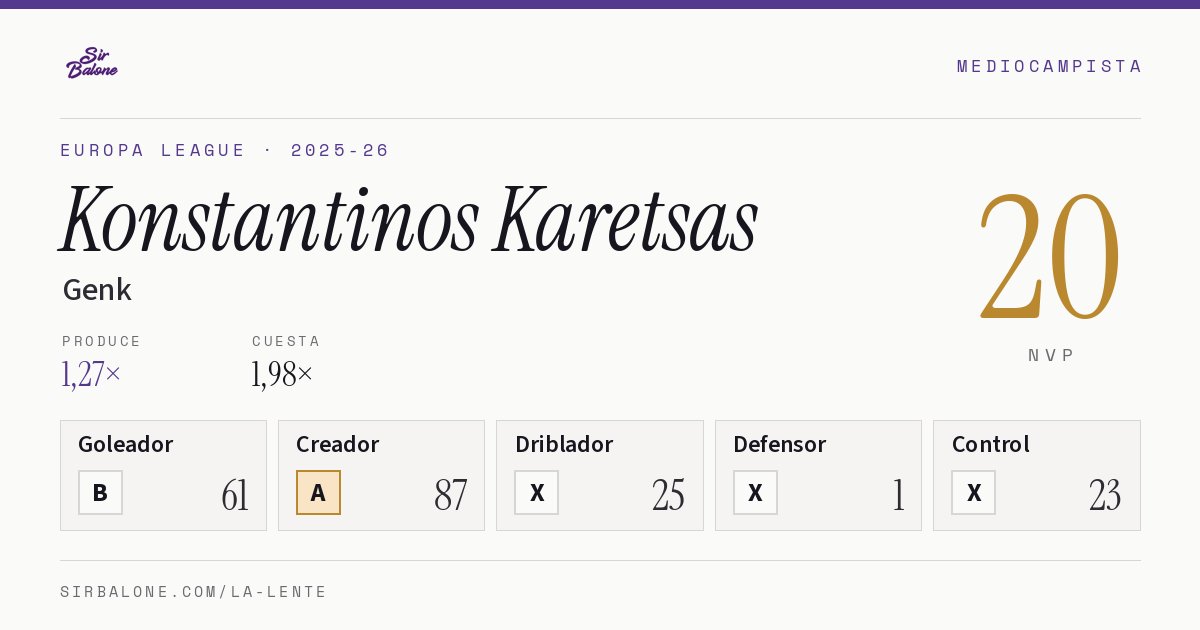Select the B grade badge under Goleador
This screenshot has height=630, width=1200.
pyautogui.click(x=100, y=492)
